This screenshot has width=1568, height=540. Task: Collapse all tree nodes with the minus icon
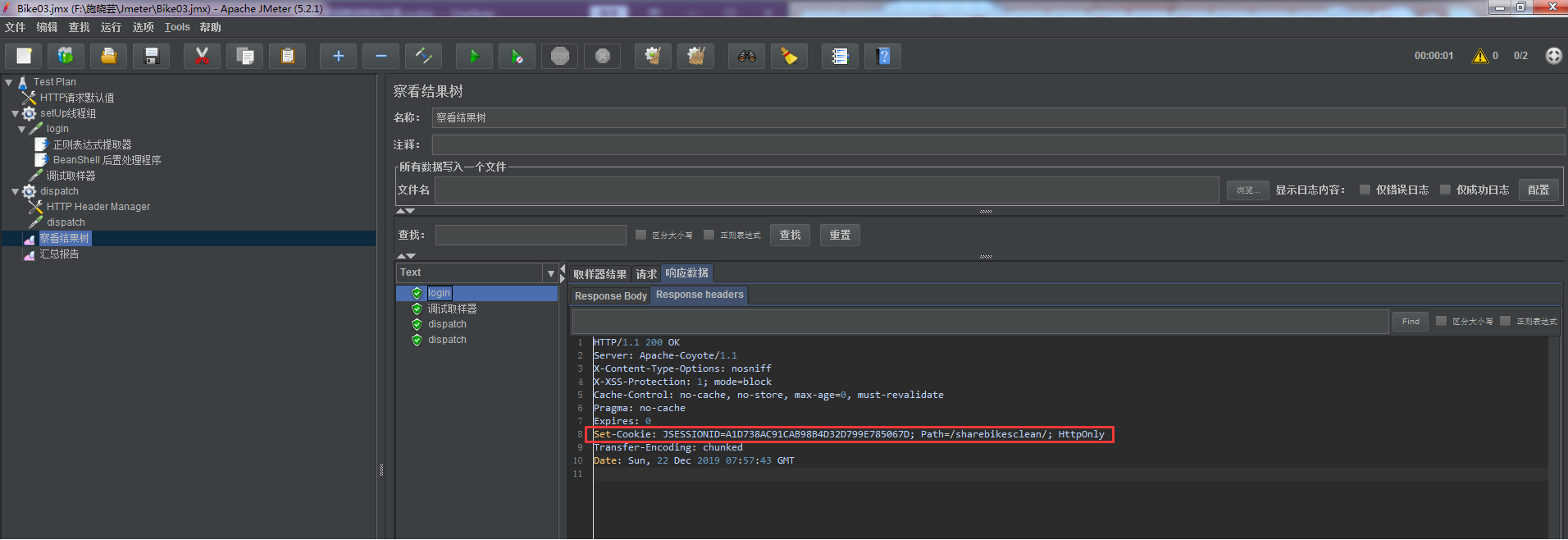coord(381,56)
